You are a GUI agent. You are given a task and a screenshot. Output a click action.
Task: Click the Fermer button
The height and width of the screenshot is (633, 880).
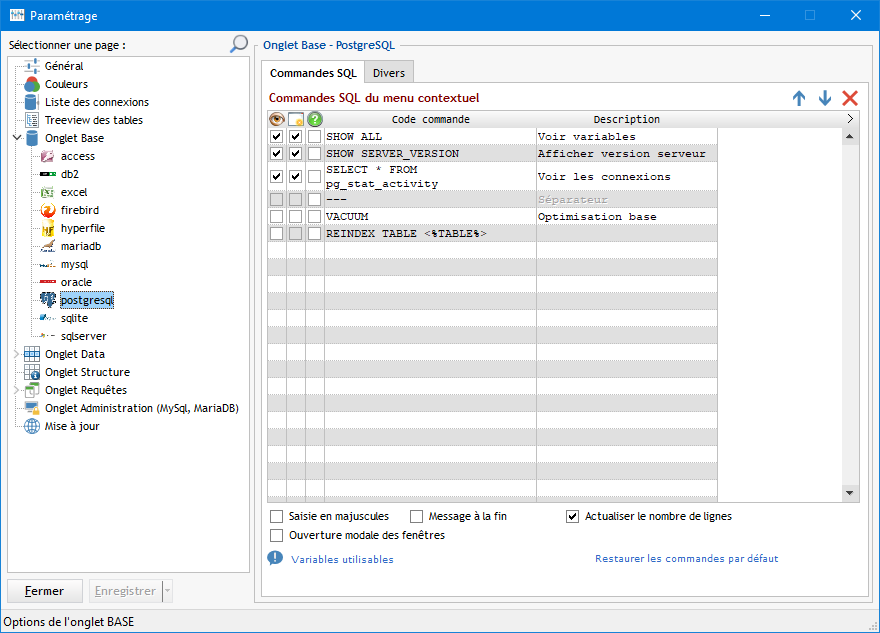click(45, 591)
